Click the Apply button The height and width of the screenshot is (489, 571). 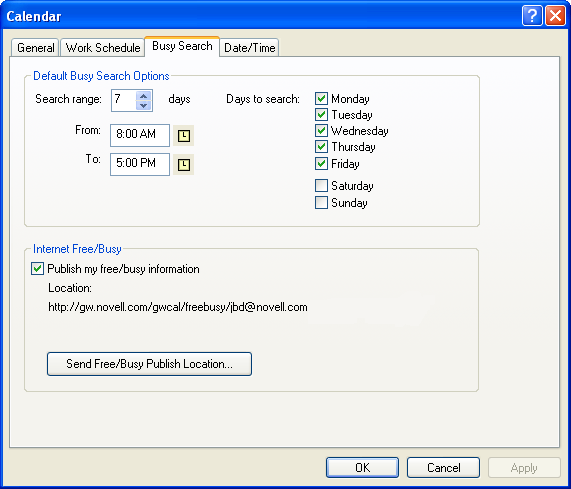pyautogui.click(x=524, y=468)
